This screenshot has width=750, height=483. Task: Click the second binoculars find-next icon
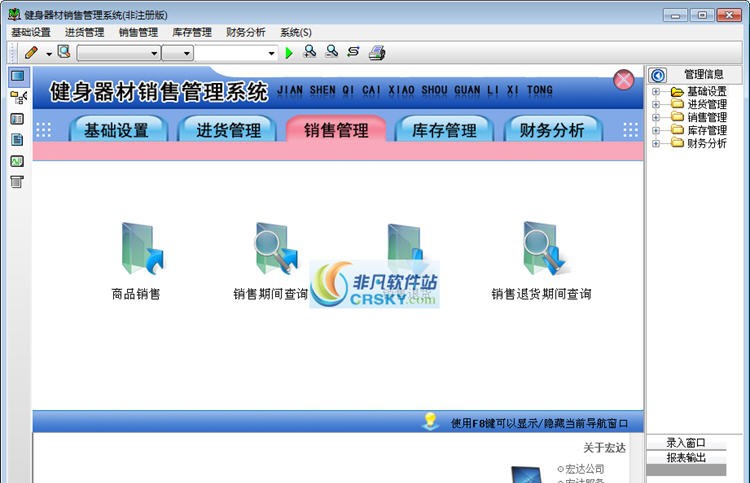(331, 52)
